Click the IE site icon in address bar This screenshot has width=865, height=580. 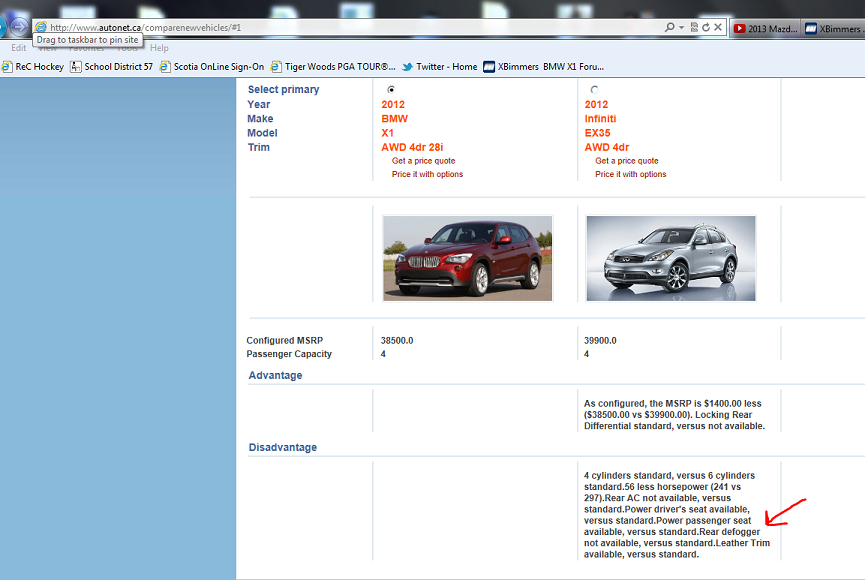(x=41, y=27)
